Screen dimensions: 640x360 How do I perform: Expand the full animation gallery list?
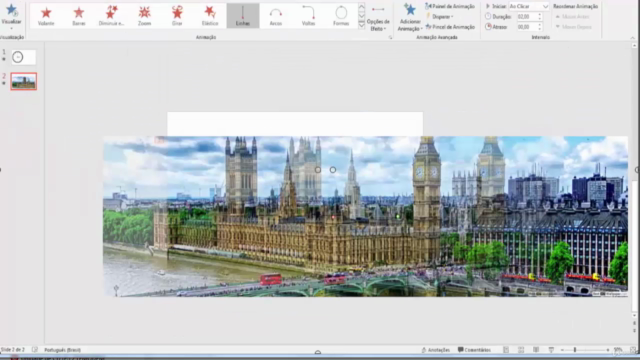point(361,24)
